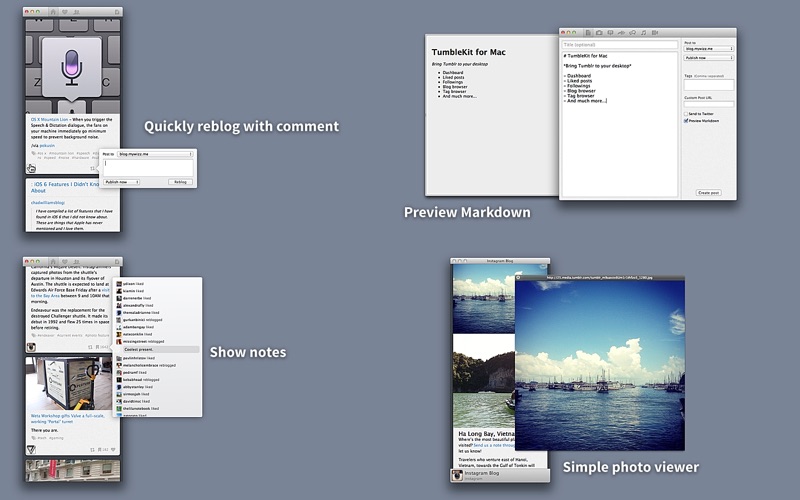Screen dimensions: 800x500
Task: Close the photo viewer with its corner button
Action: 518,278
